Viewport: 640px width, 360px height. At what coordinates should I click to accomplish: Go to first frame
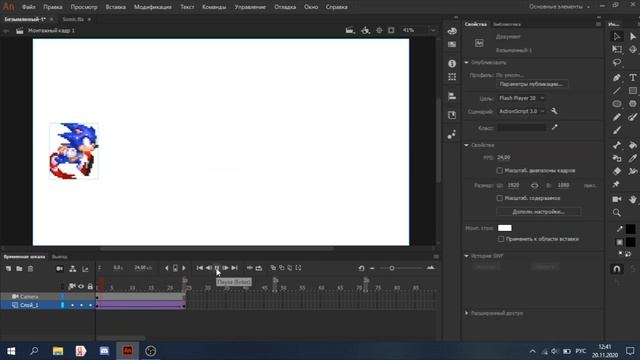[200, 268]
